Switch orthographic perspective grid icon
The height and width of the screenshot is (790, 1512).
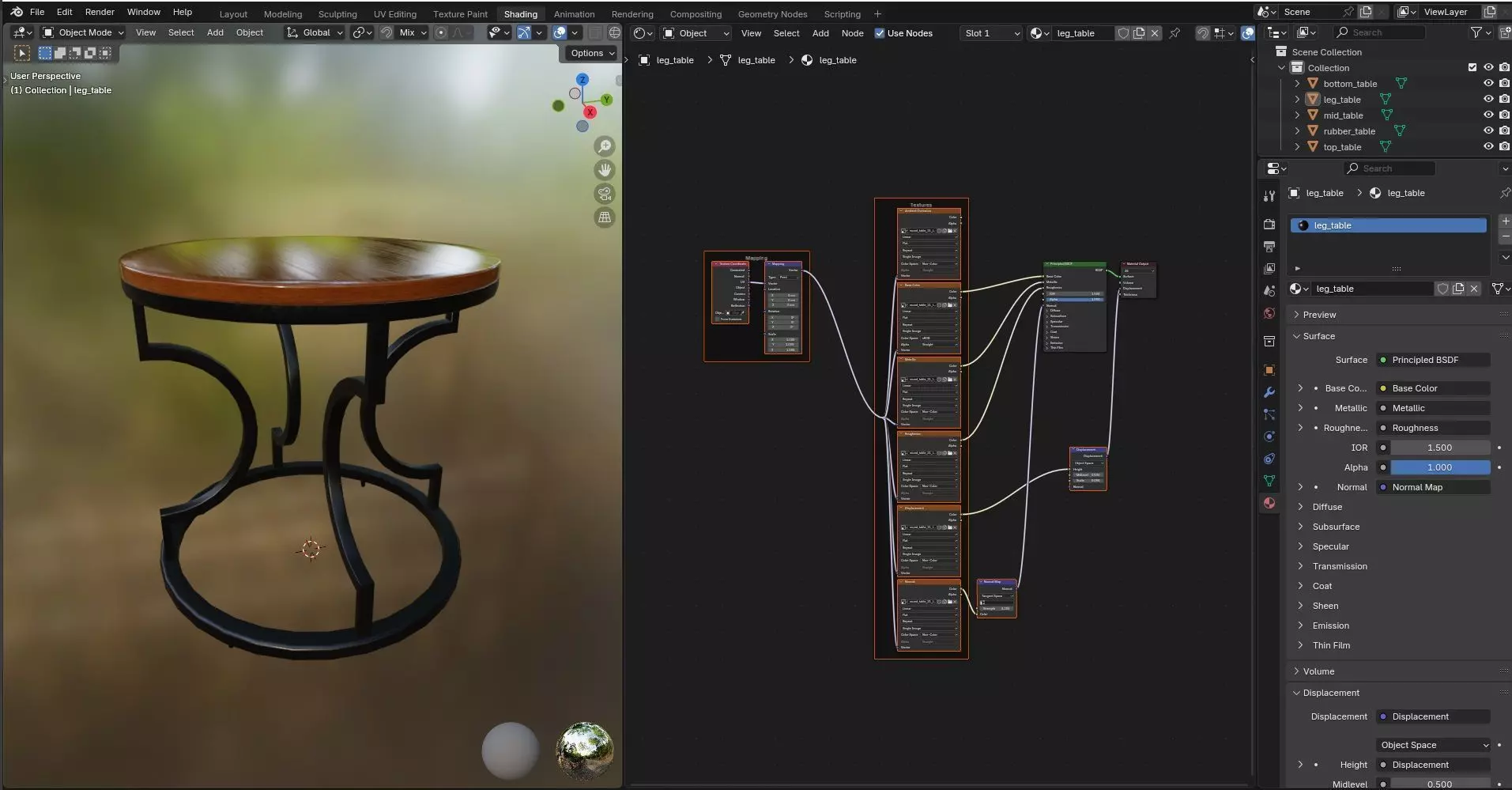(x=605, y=217)
